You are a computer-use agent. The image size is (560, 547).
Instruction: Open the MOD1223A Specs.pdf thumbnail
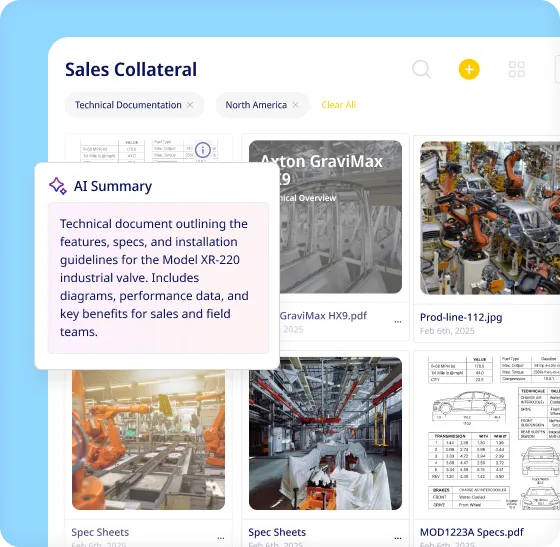(494, 433)
